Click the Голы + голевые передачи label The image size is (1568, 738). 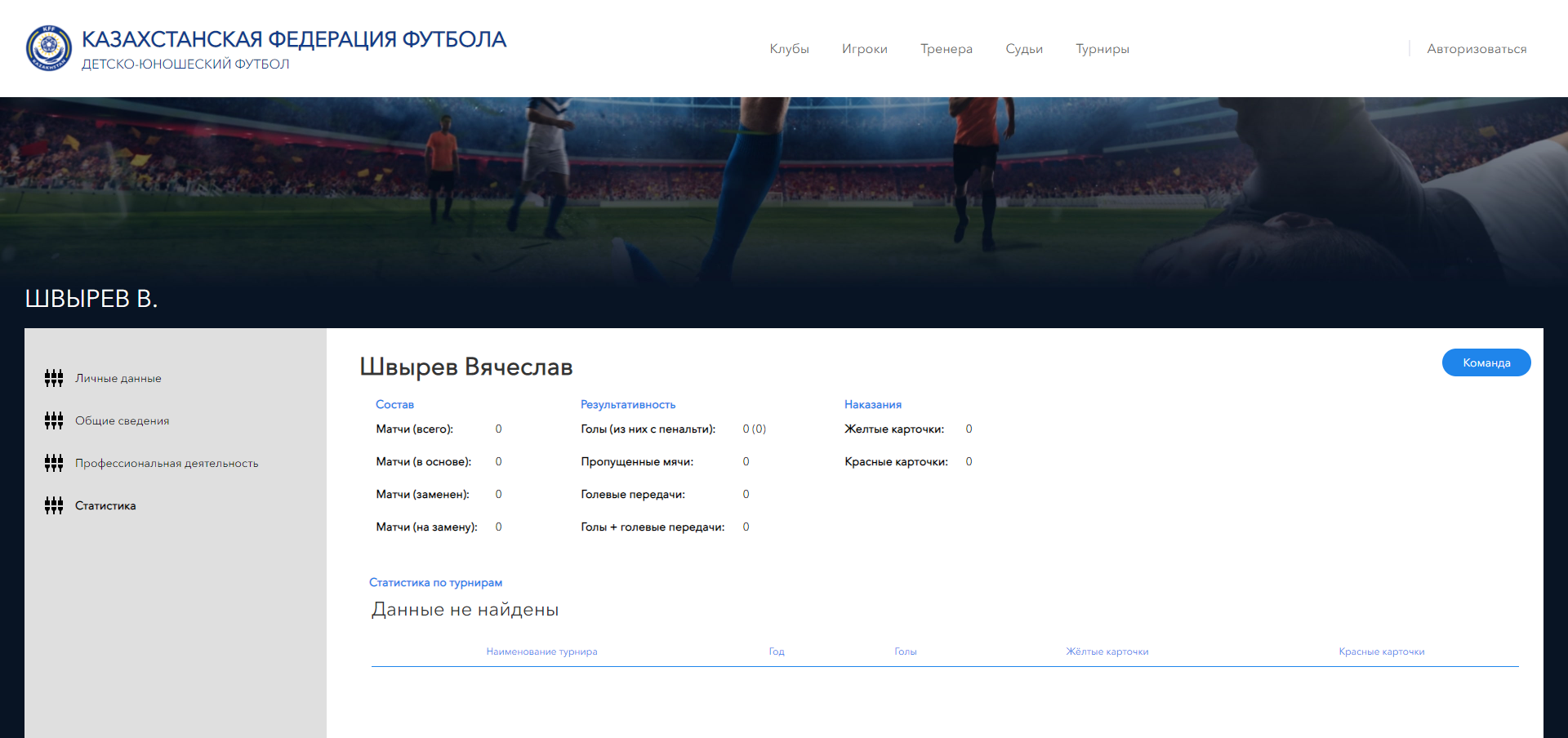[653, 527]
